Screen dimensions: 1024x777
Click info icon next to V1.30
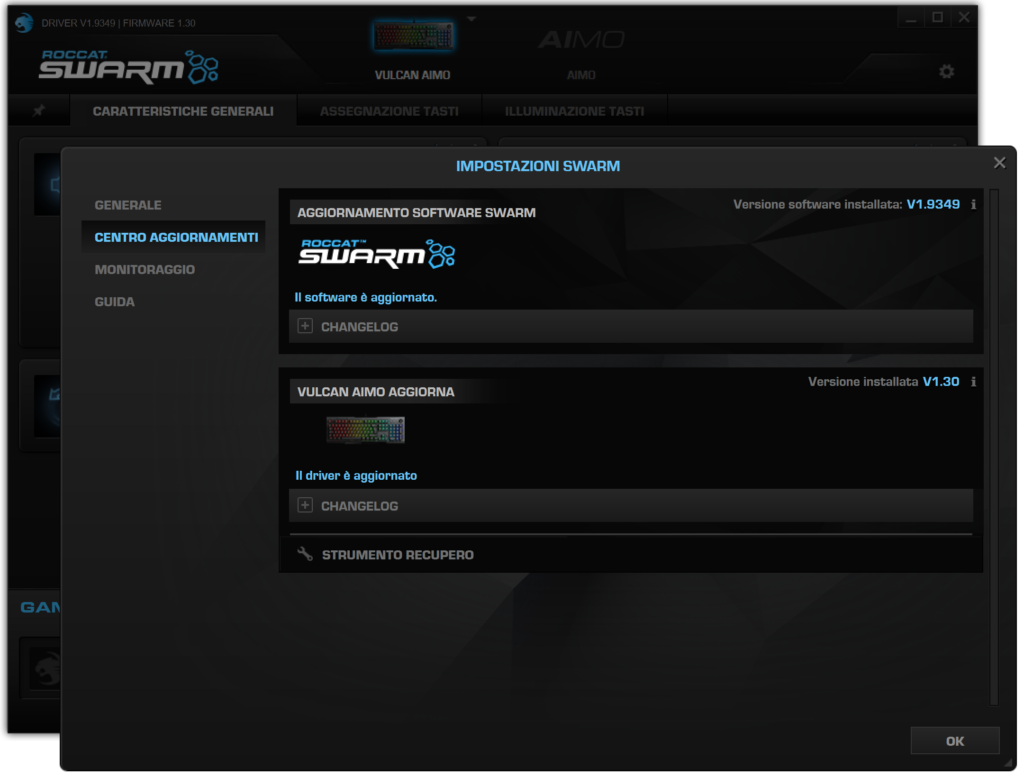(x=973, y=381)
